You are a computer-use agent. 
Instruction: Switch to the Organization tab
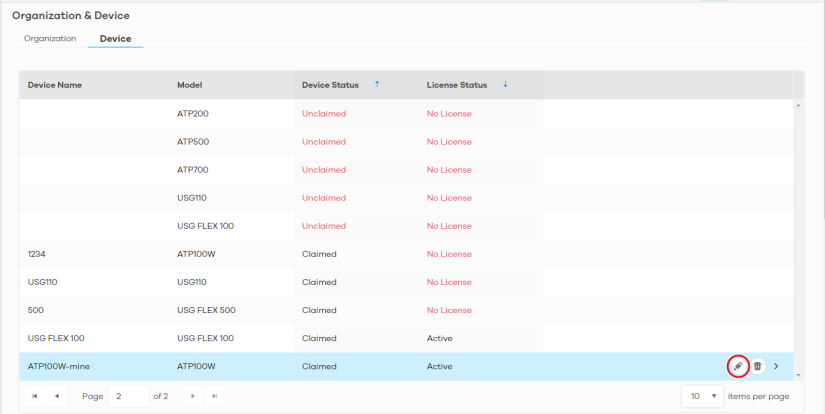50,39
